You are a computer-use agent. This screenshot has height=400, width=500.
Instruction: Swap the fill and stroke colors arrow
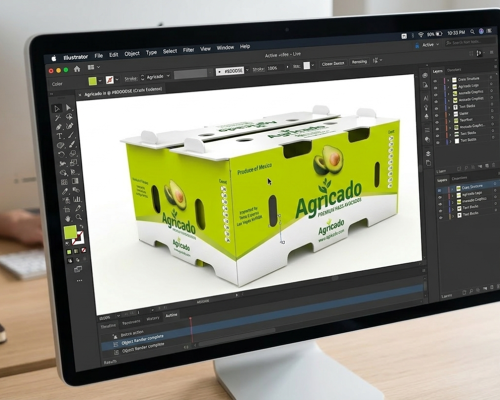point(81,227)
